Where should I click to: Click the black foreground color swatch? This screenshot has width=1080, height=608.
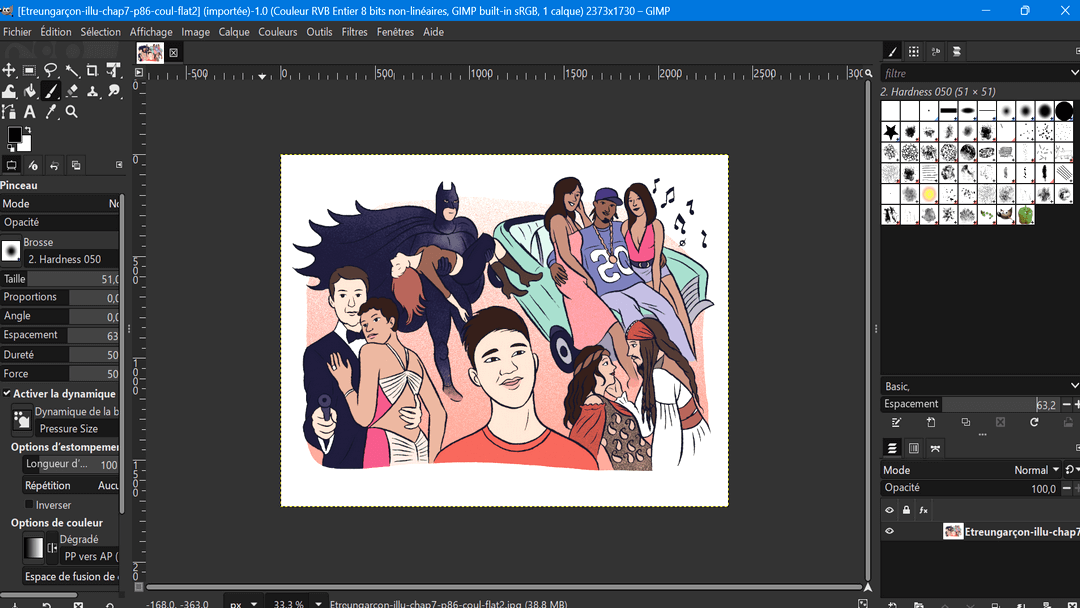pyautogui.click(x=14, y=135)
